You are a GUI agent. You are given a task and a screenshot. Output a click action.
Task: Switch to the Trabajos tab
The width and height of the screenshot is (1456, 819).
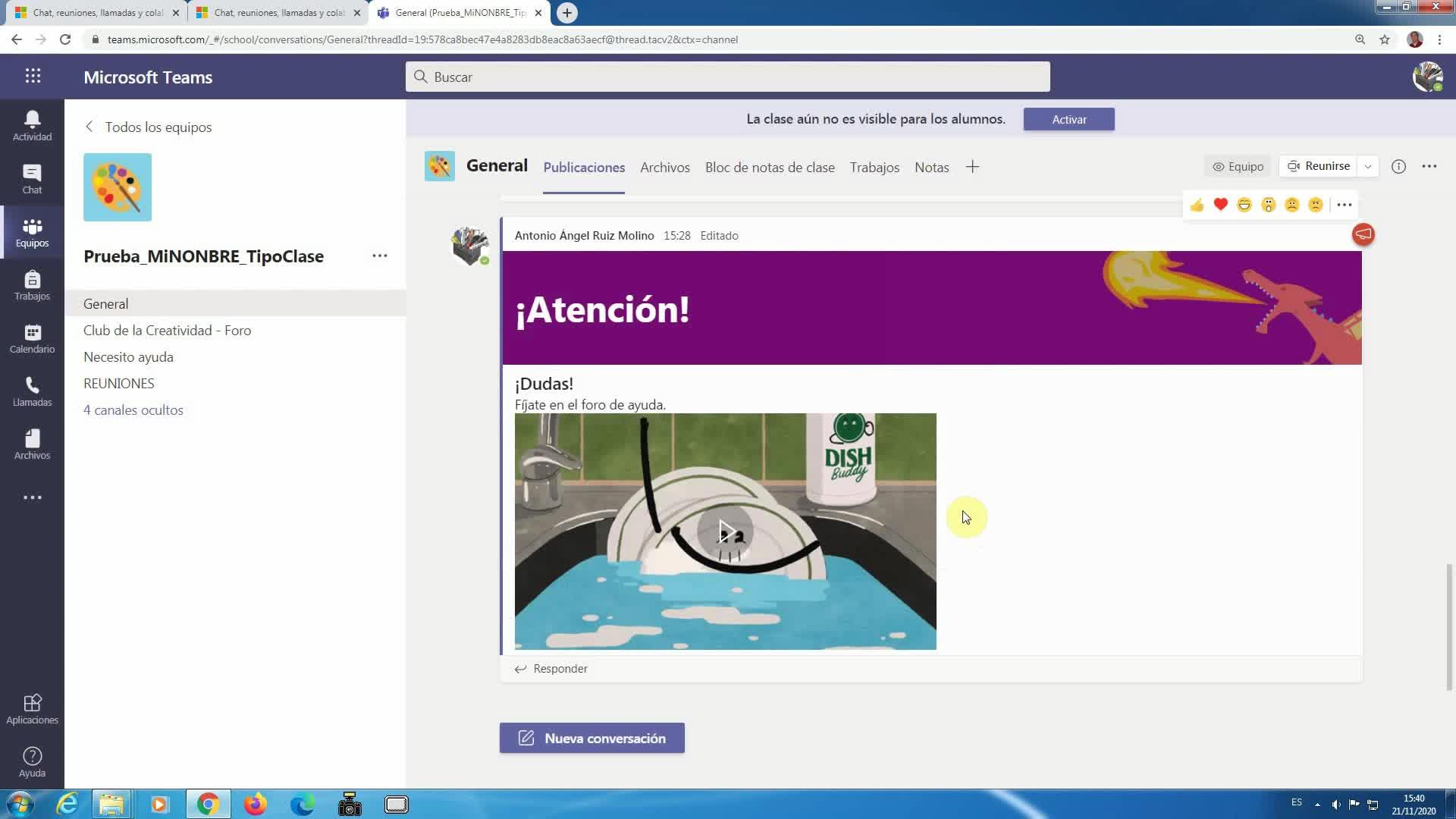(874, 168)
